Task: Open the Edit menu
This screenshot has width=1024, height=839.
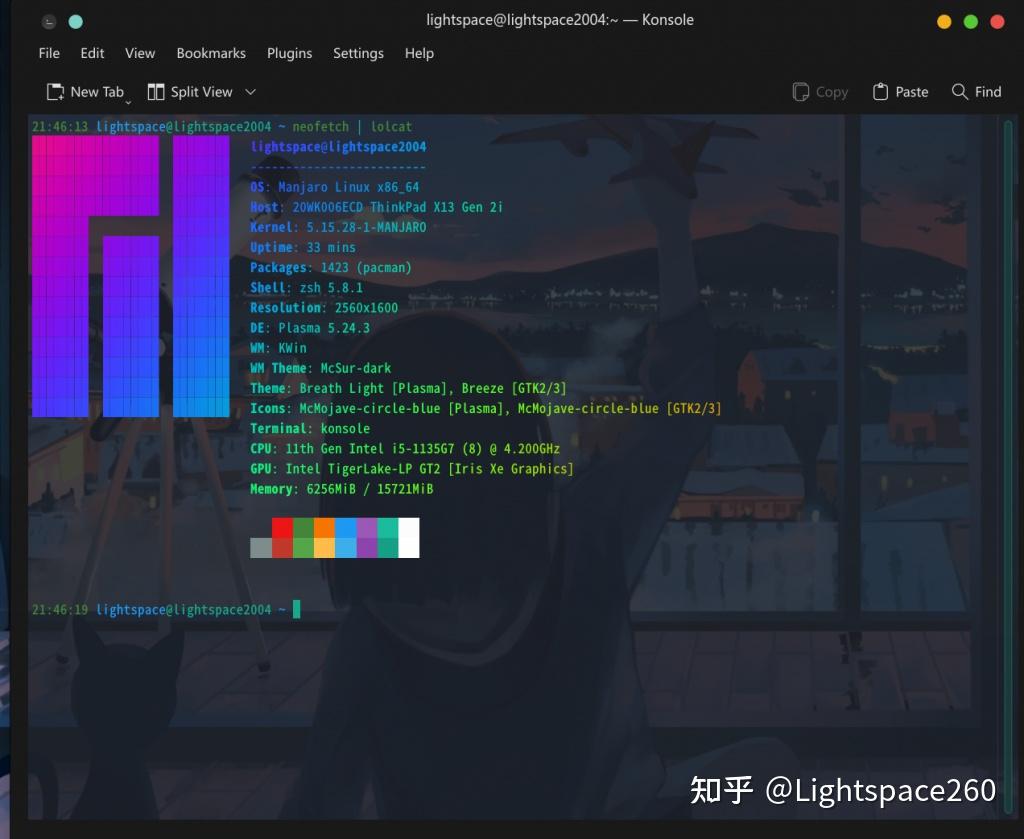Action: click(92, 53)
